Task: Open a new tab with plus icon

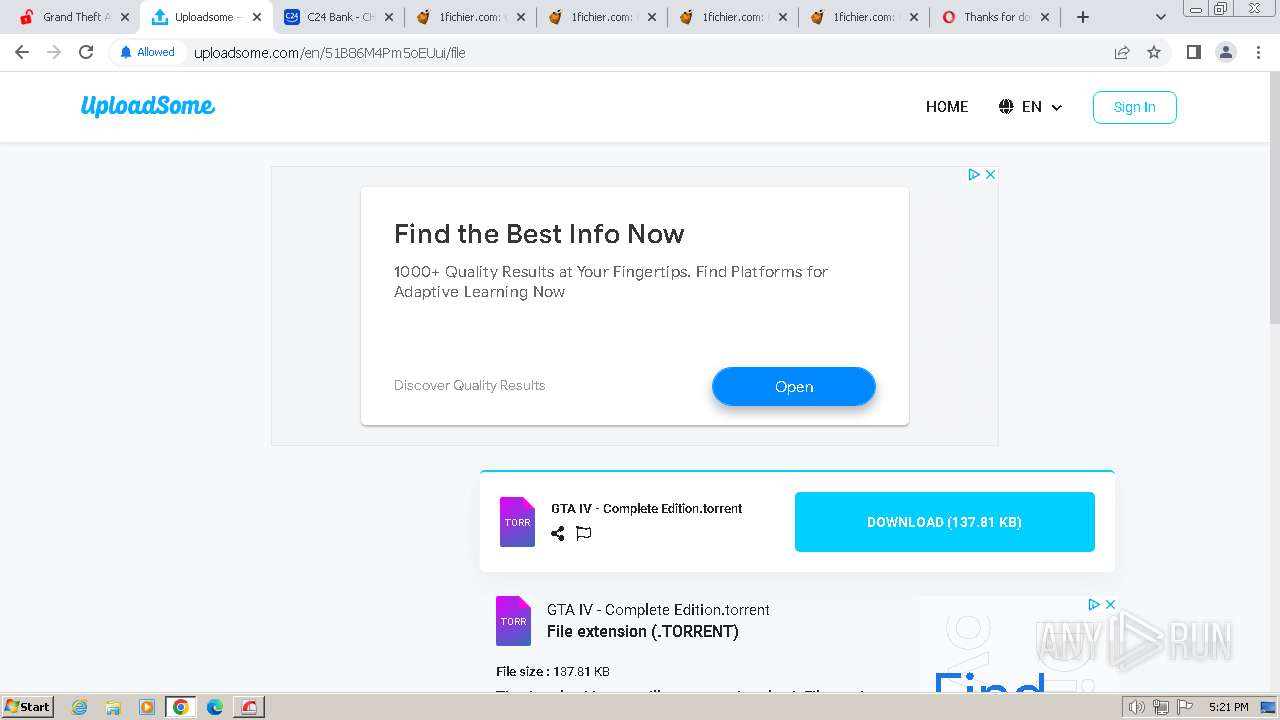Action: point(1083,17)
